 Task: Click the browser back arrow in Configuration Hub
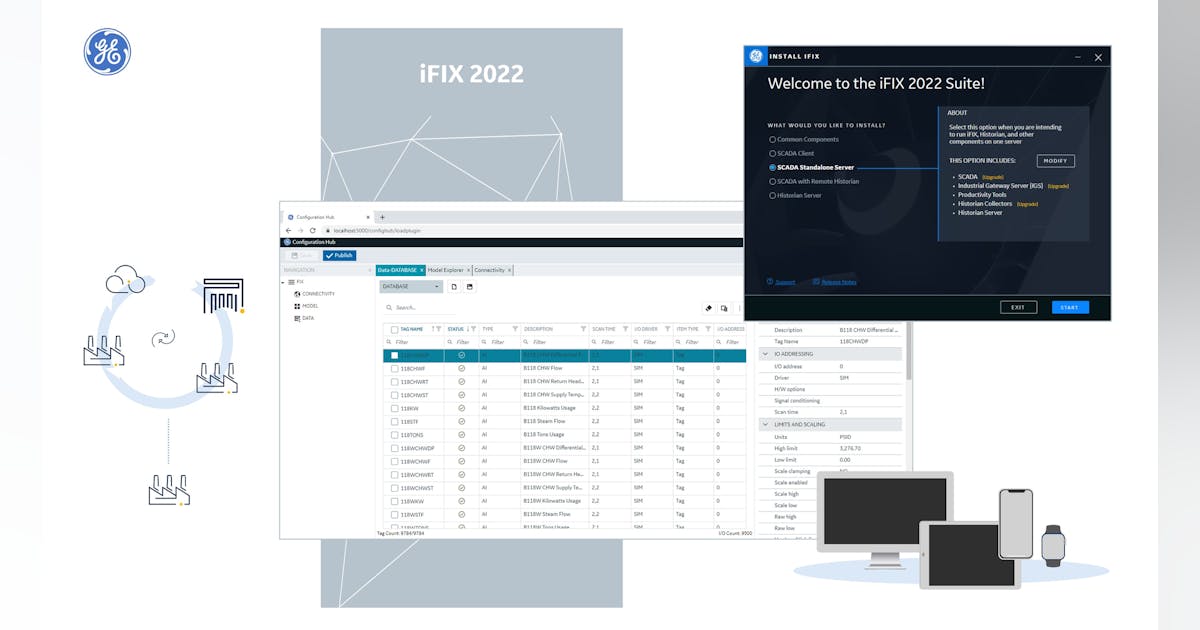pyautogui.click(x=289, y=230)
